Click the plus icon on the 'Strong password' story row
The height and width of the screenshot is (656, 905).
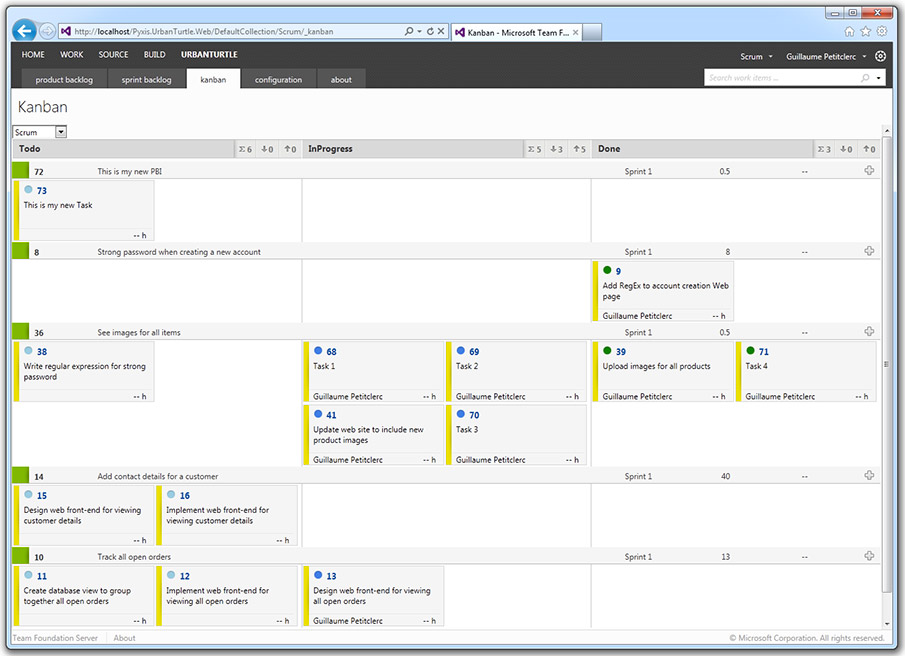point(869,251)
